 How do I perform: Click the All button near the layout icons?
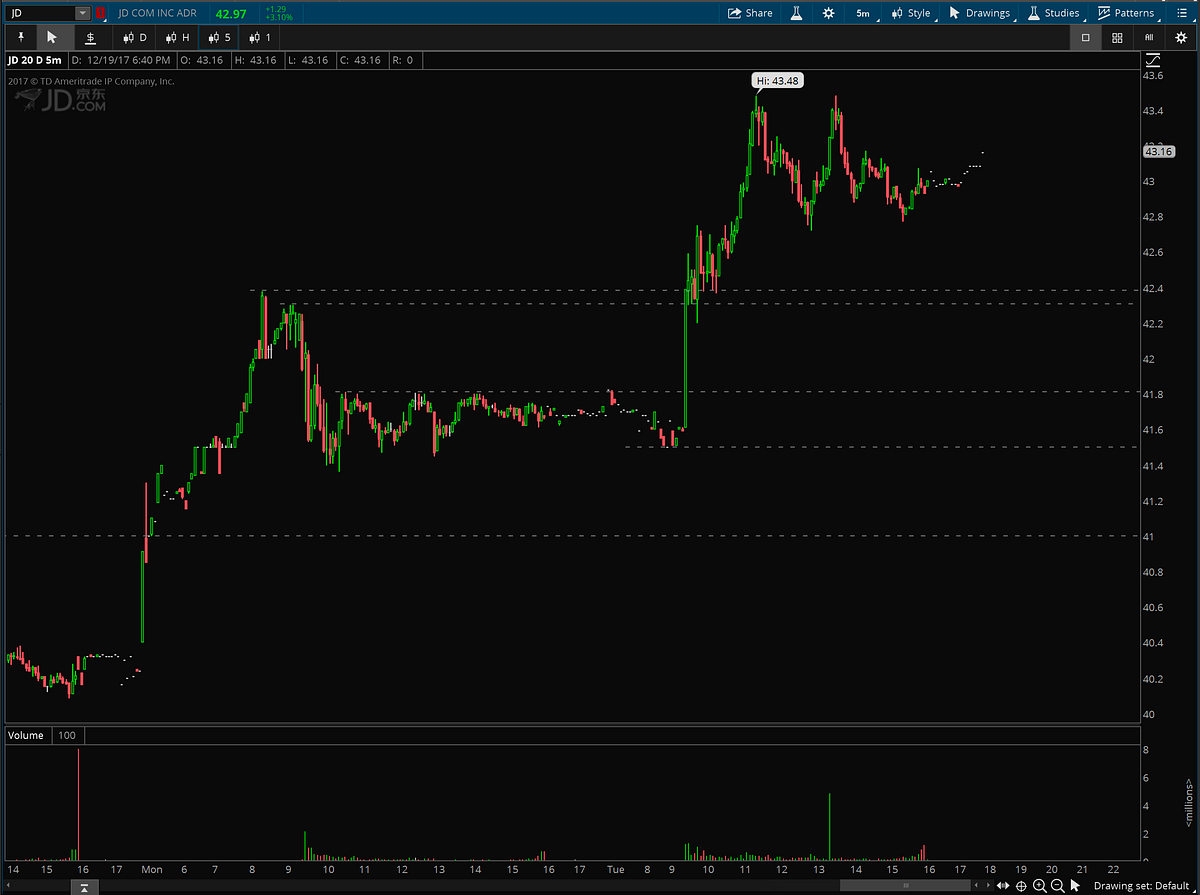pos(1148,36)
